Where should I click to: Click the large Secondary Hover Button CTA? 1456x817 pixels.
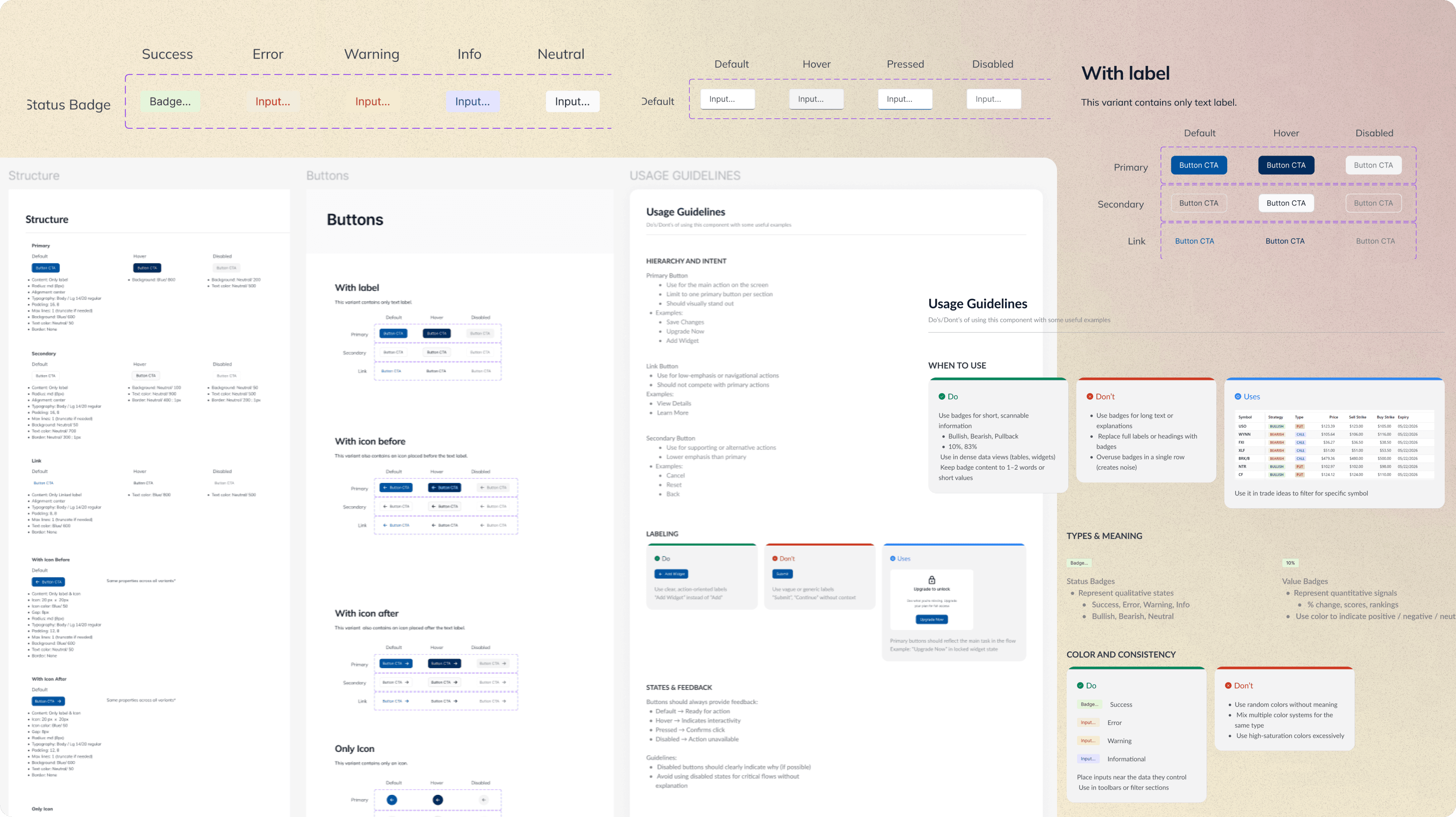point(1286,203)
